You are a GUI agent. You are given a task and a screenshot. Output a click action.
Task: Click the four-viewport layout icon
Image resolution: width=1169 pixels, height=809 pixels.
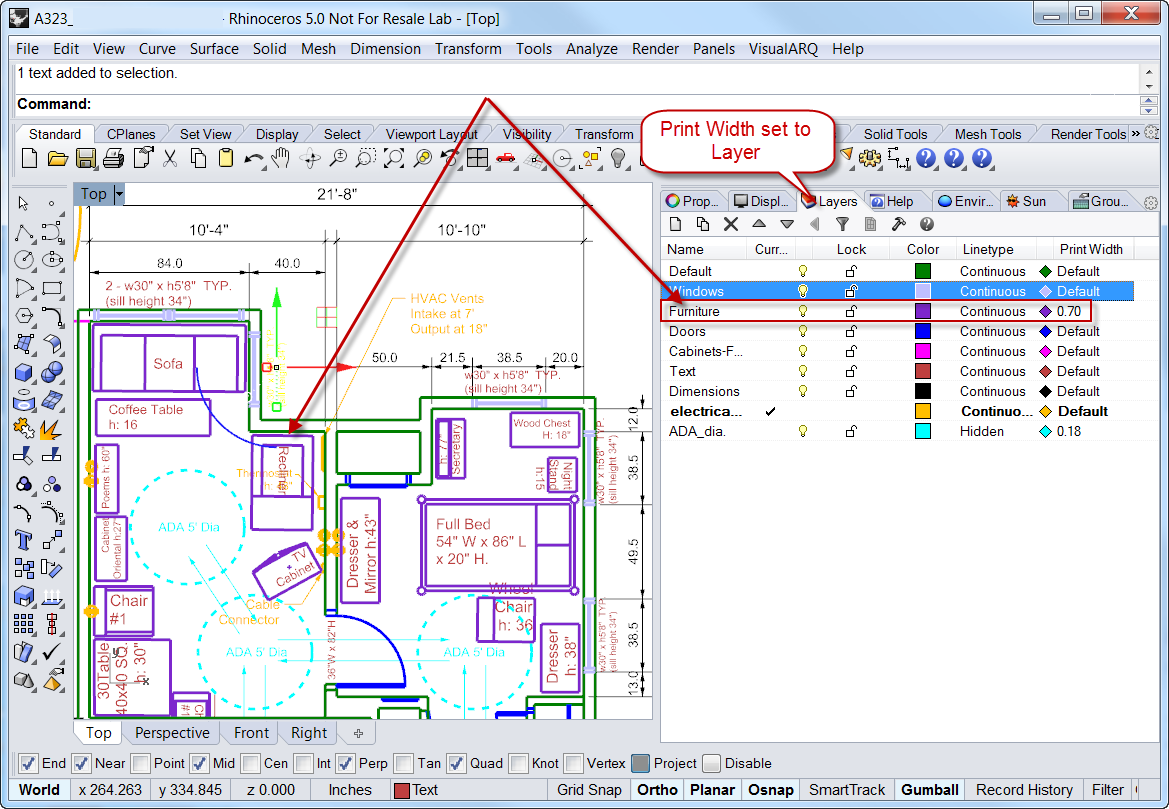tap(477, 158)
